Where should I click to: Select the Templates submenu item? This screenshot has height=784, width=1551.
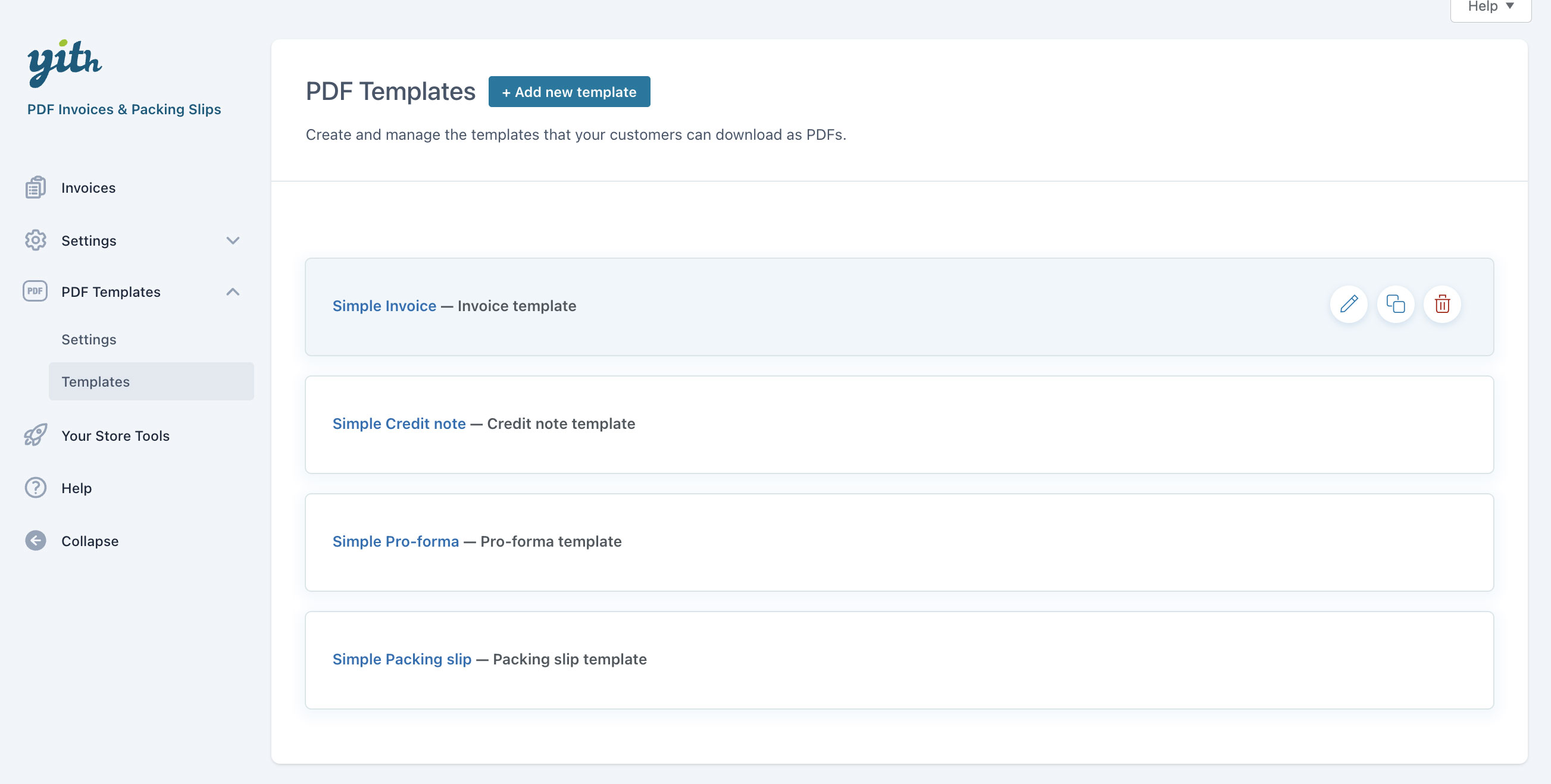click(x=96, y=381)
